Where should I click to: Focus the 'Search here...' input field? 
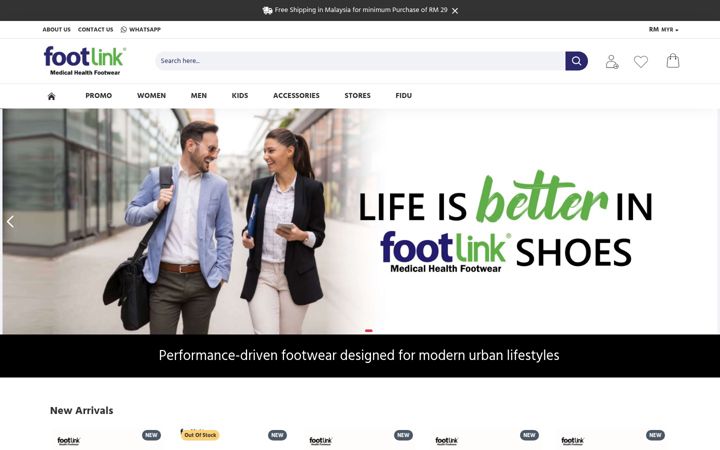point(360,61)
